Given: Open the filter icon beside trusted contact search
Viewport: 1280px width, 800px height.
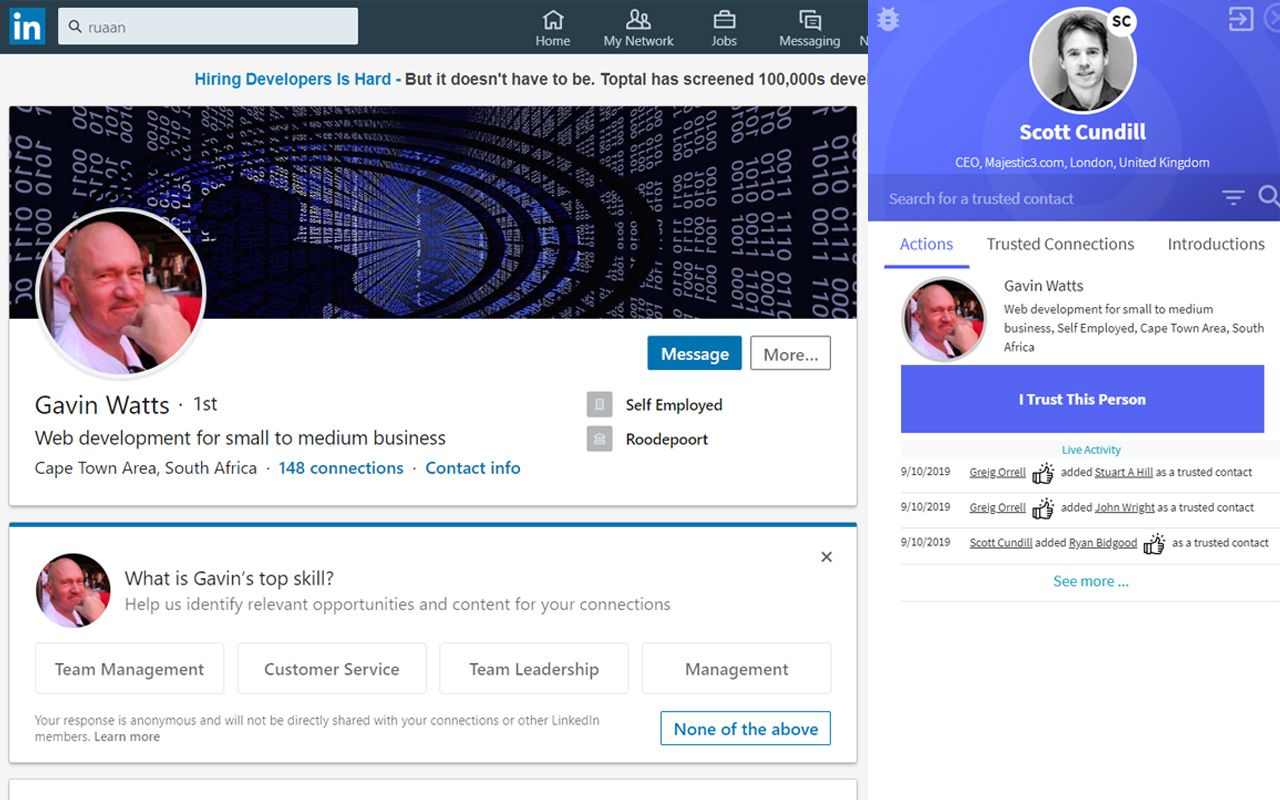Looking at the screenshot, I should 1233,198.
